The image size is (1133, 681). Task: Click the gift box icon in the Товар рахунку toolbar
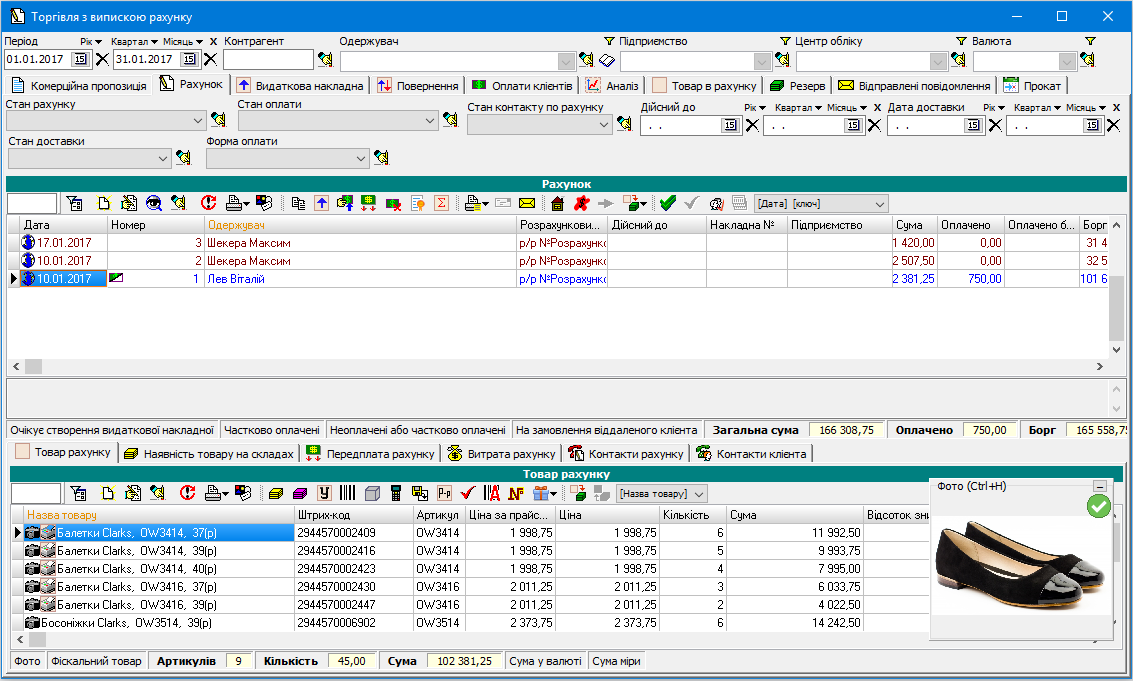tap(541, 493)
